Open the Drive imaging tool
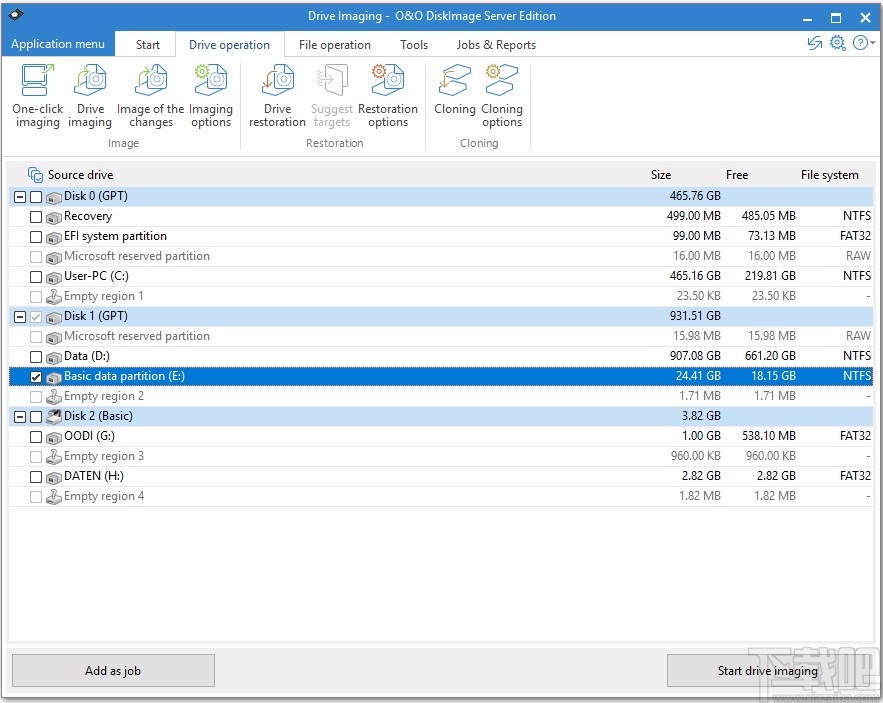 [90, 93]
